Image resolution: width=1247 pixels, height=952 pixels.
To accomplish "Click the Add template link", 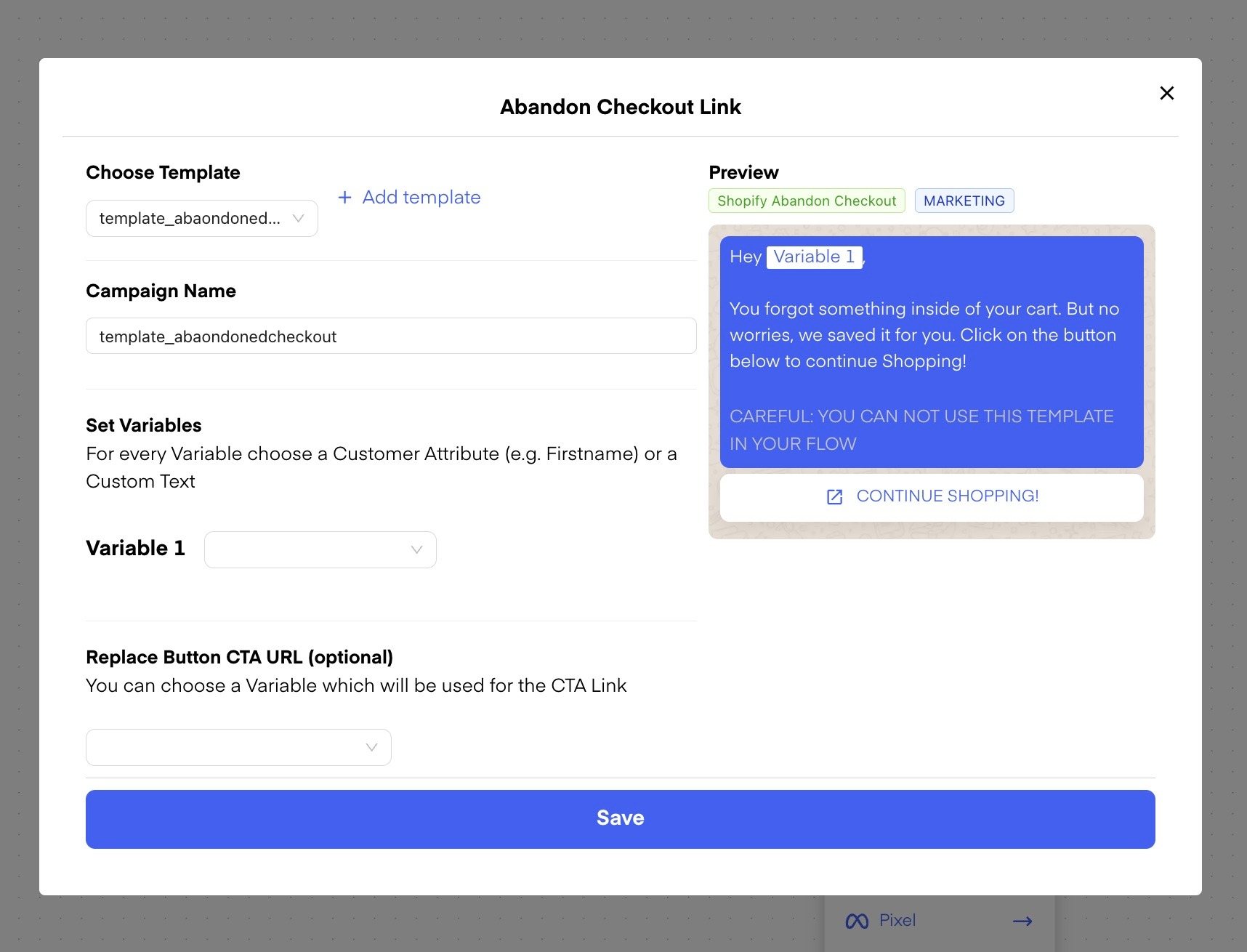I will 421,198.
